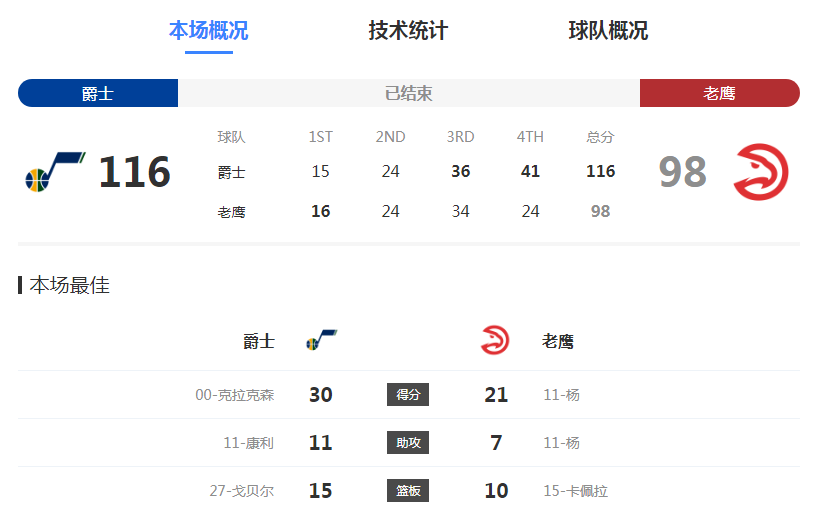Open player 15-卡佩拉 link
Image resolution: width=836 pixels, height=513 pixels.
coord(576,491)
